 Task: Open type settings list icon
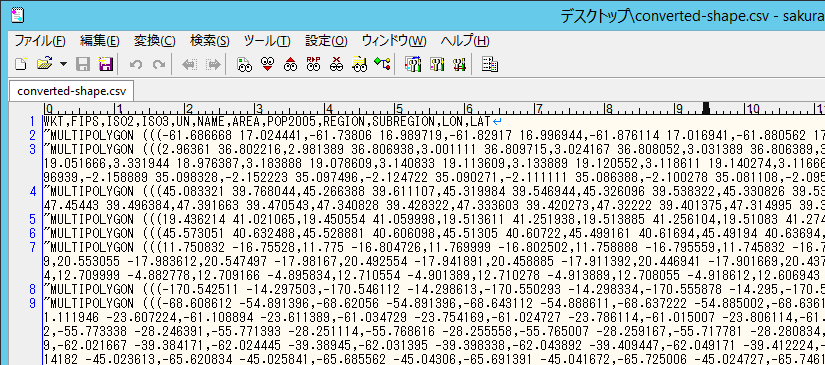click(x=413, y=65)
